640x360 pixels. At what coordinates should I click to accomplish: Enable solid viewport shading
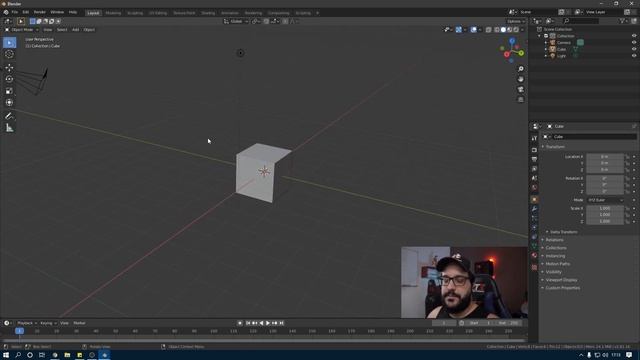click(503, 29)
